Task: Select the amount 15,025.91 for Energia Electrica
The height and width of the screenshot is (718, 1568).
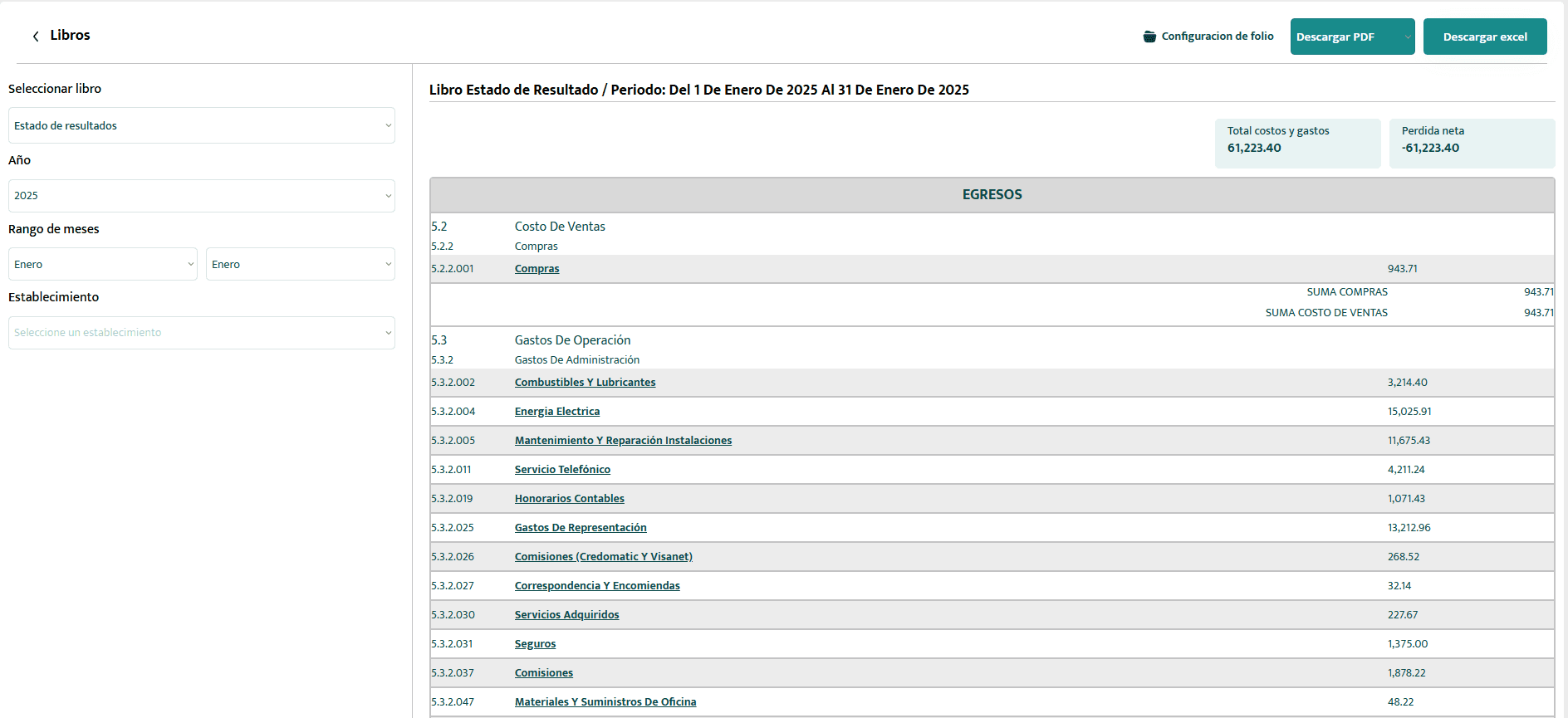Action: (1409, 412)
